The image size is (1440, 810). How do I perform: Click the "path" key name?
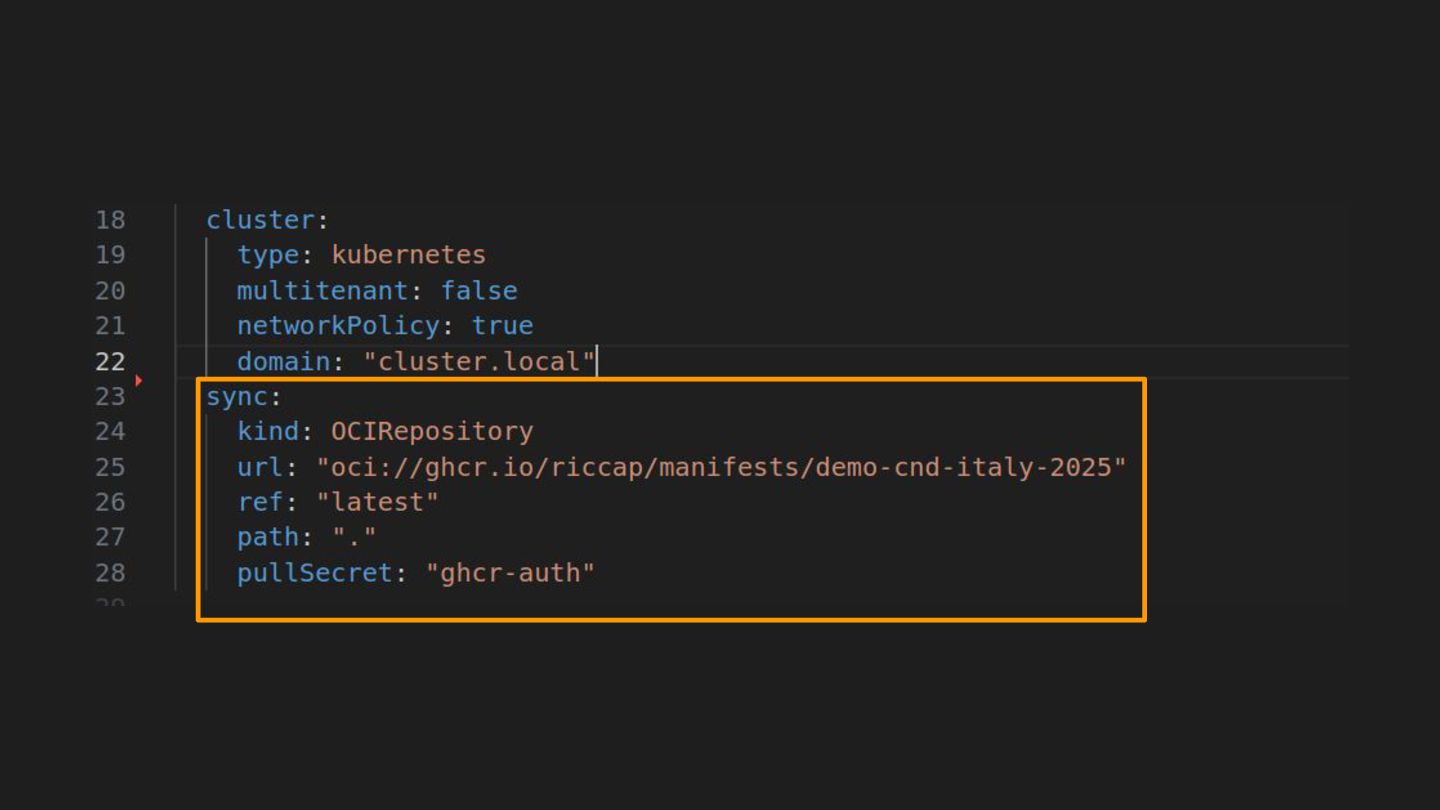coord(268,538)
